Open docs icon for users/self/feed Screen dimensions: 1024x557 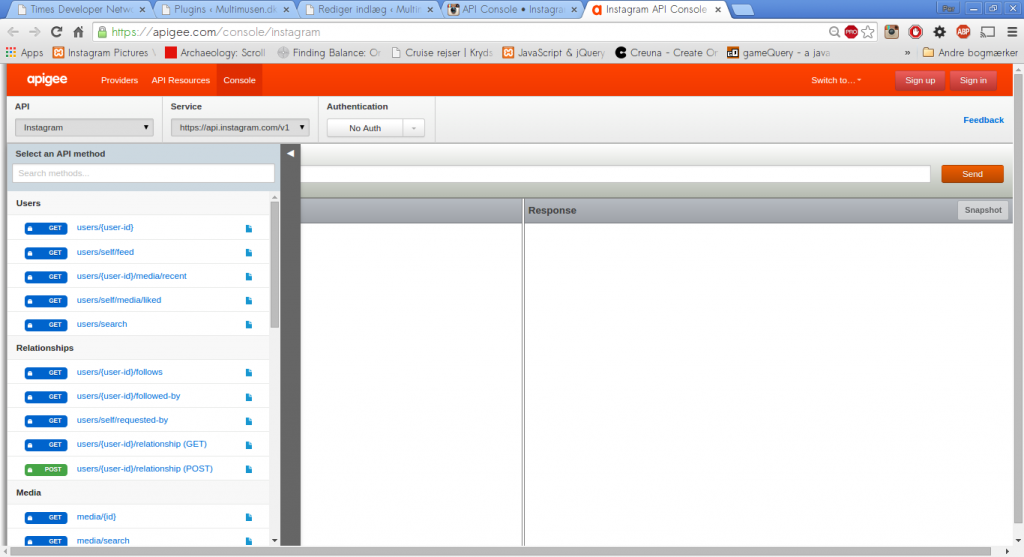[x=249, y=253]
